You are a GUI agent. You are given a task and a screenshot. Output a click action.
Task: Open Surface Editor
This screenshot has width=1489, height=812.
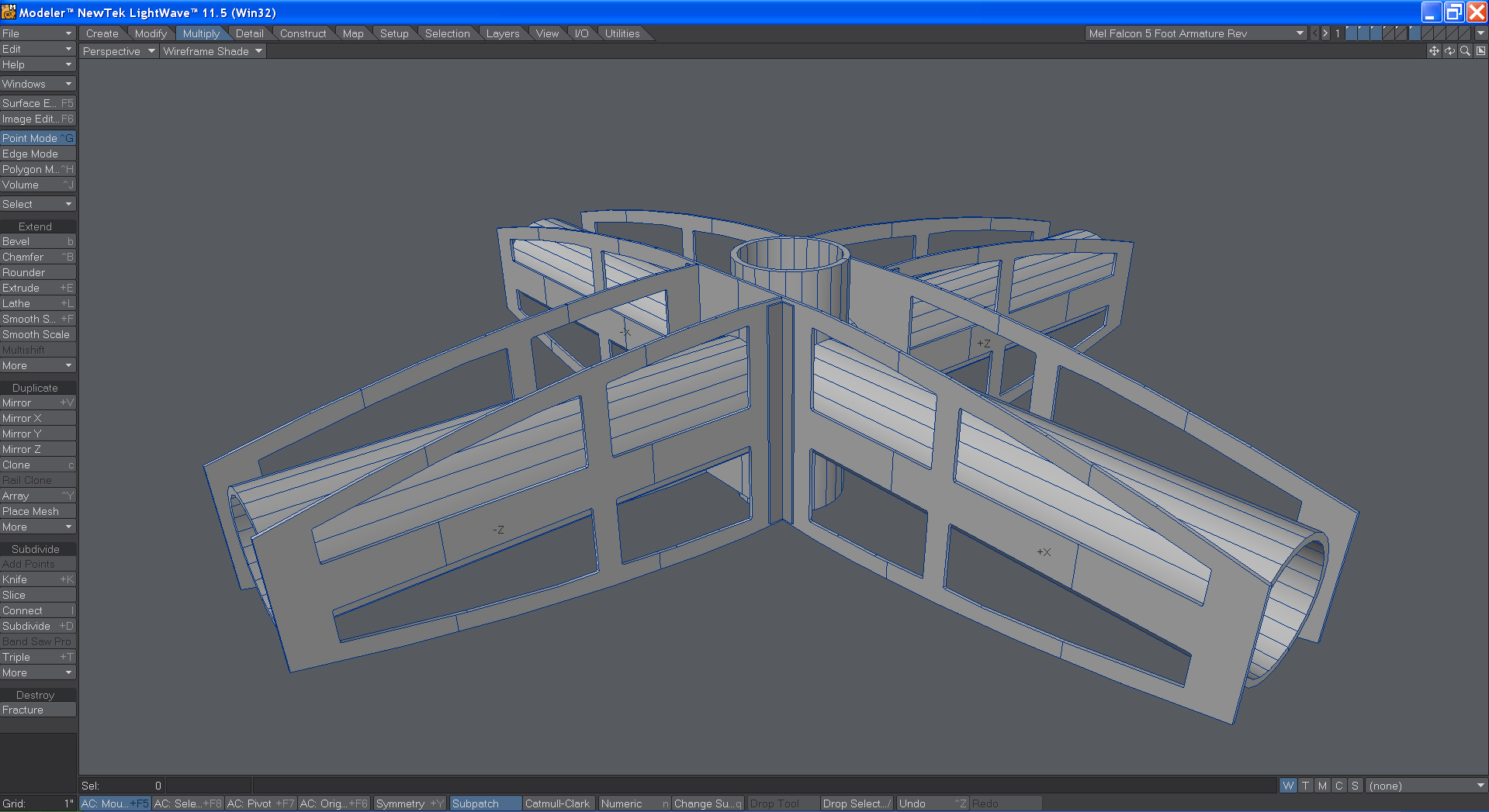(x=38, y=103)
